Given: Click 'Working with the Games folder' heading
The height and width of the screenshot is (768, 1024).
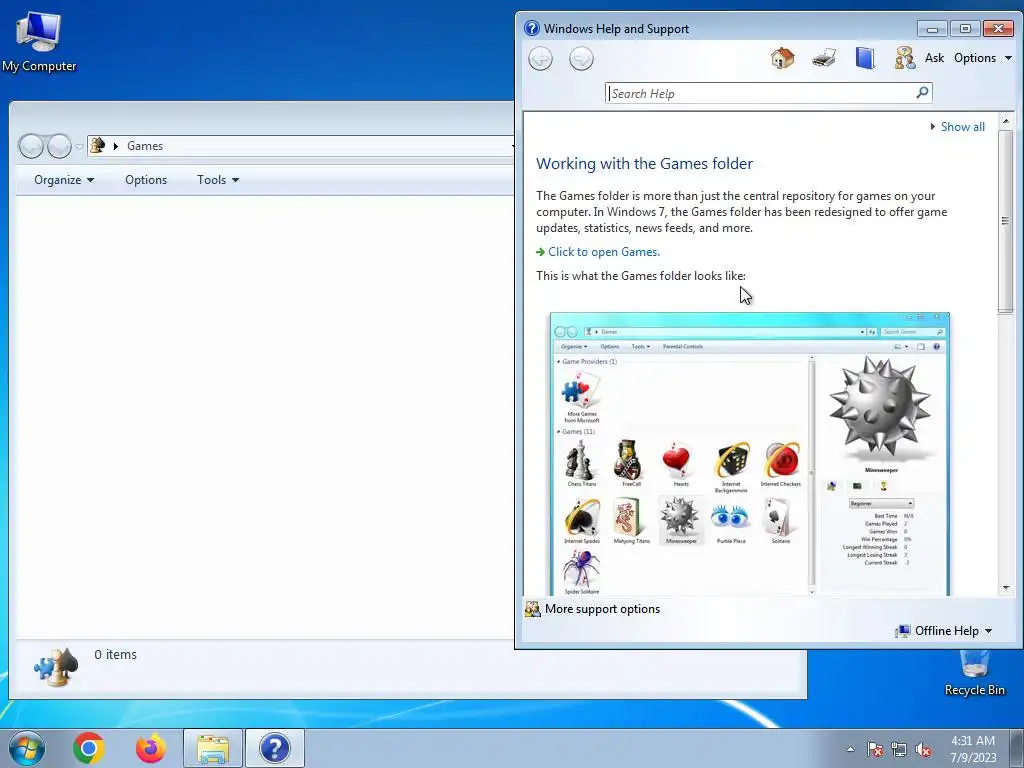Looking at the screenshot, I should [x=645, y=163].
